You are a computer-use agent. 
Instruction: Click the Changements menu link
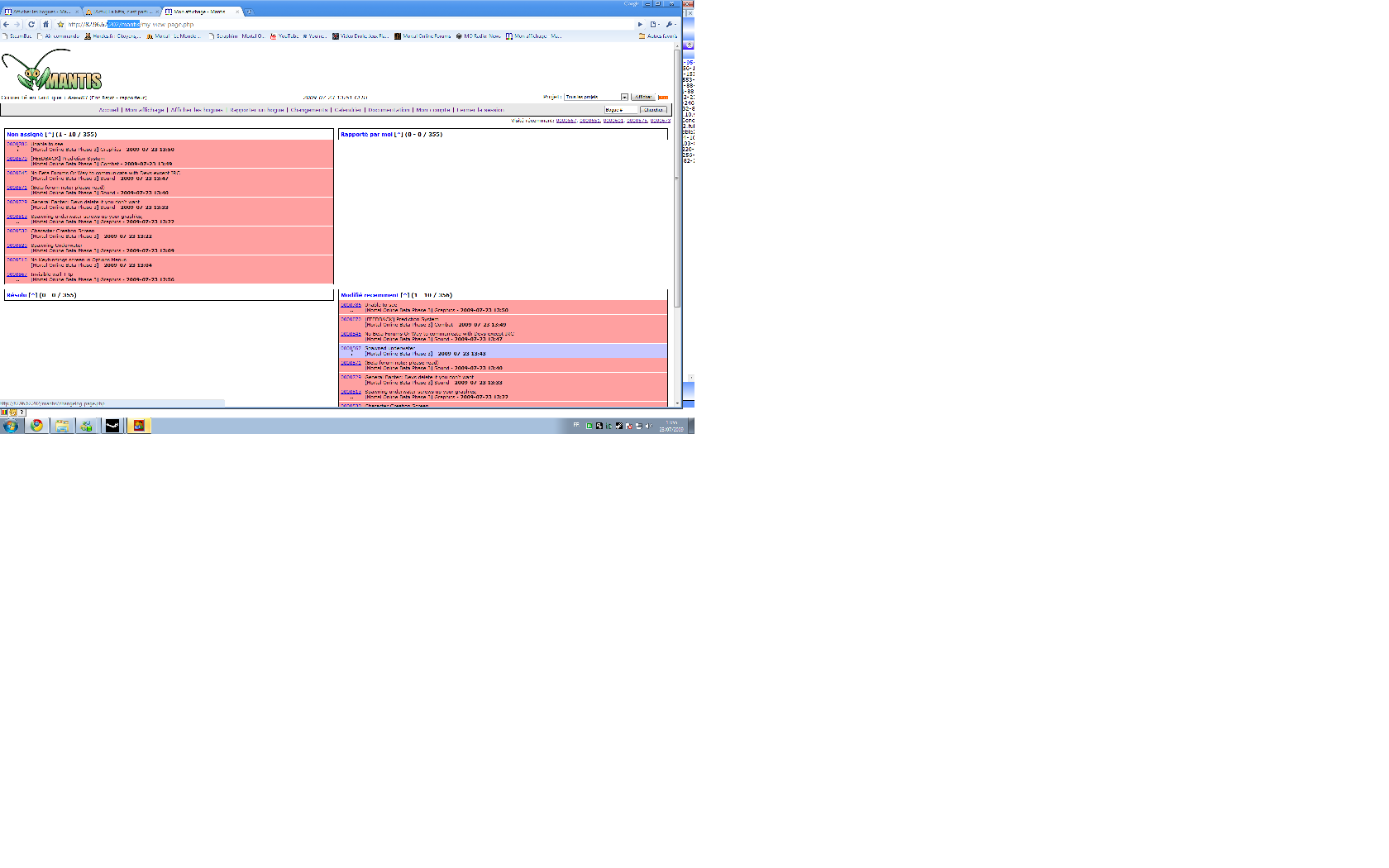click(x=309, y=110)
